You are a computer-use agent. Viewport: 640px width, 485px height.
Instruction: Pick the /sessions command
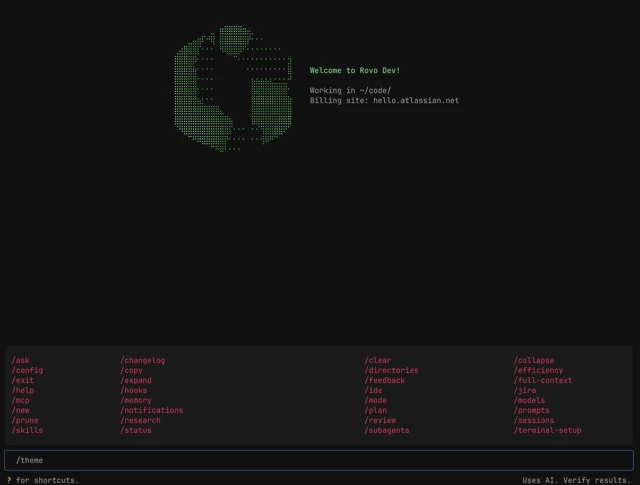click(x=534, y=420)
